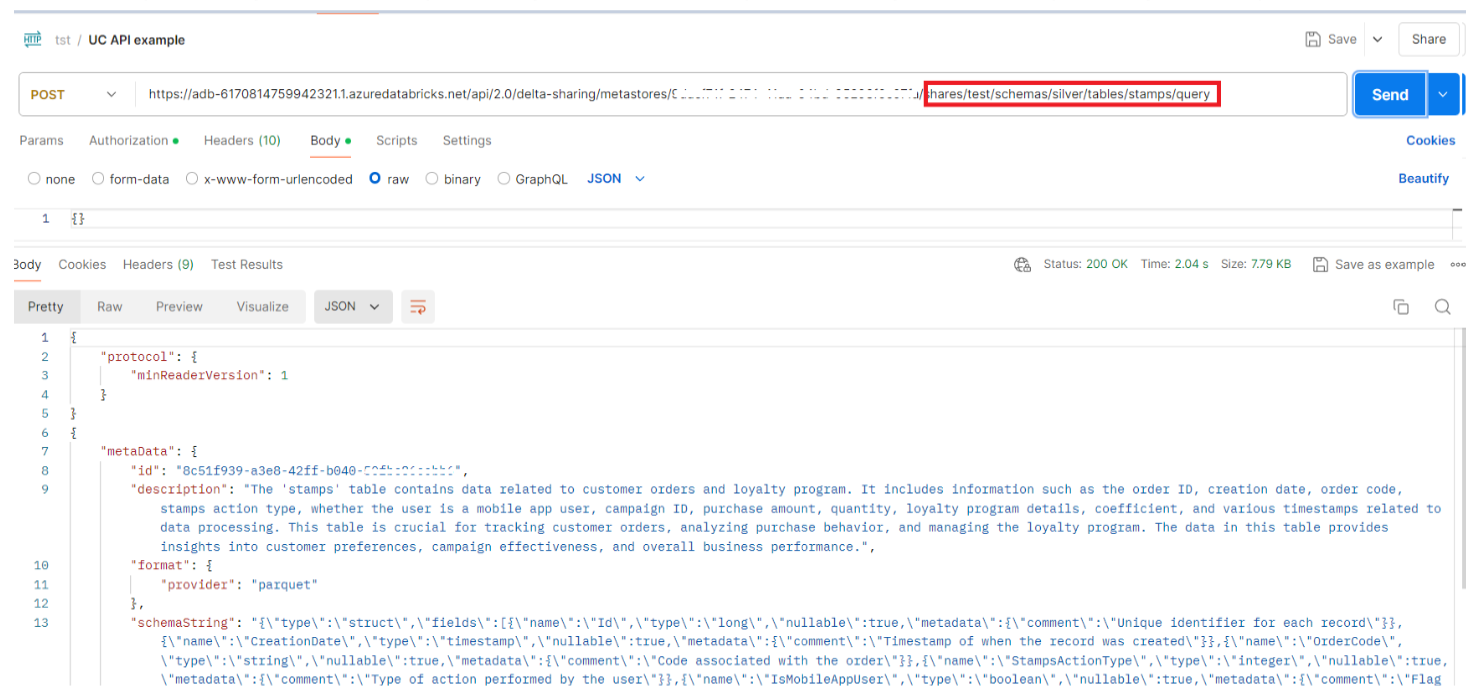Viewport: 1484px width, 692px height.
Task: Click the "protocol" key in response
Action: click(x=139, y=357)
